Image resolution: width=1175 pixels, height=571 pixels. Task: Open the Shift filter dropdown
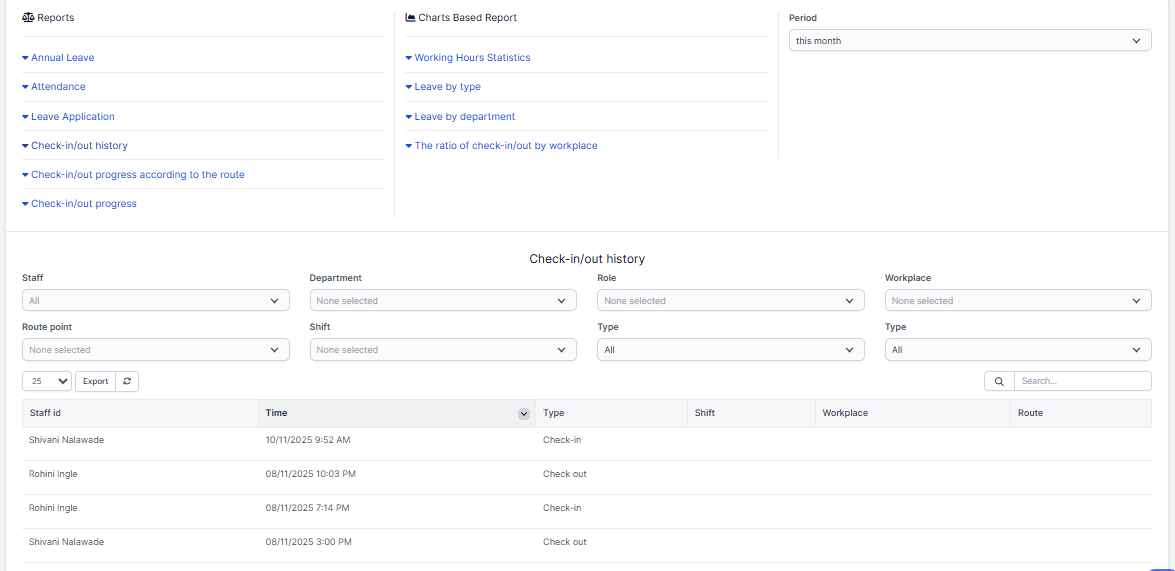(x=443, y=350)
